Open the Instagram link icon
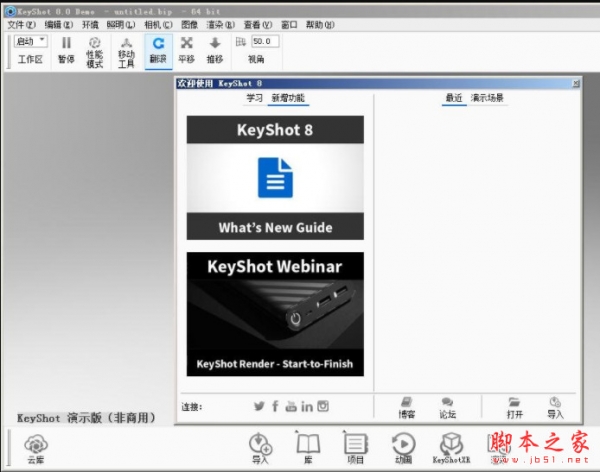 click(x=323, y=406)
